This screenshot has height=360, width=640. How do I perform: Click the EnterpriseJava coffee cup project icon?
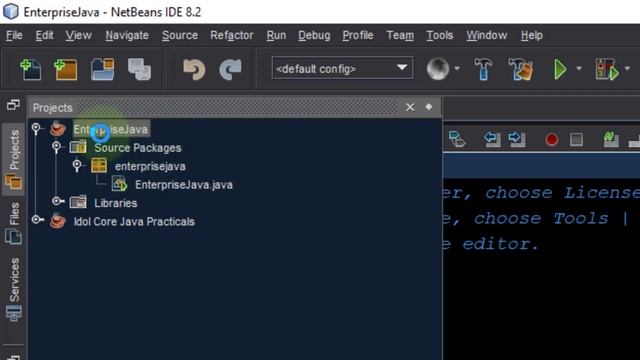(58, 129)
